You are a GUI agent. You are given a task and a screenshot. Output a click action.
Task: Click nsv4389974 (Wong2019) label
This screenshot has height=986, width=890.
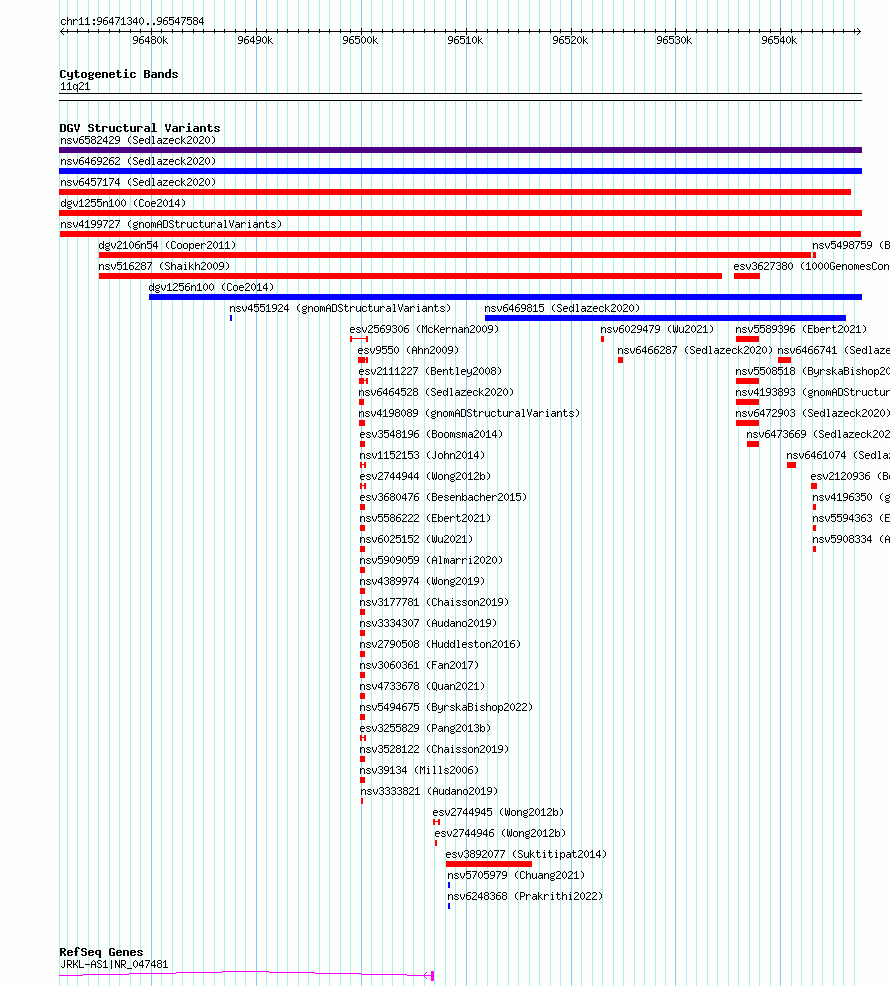point(422,582)
